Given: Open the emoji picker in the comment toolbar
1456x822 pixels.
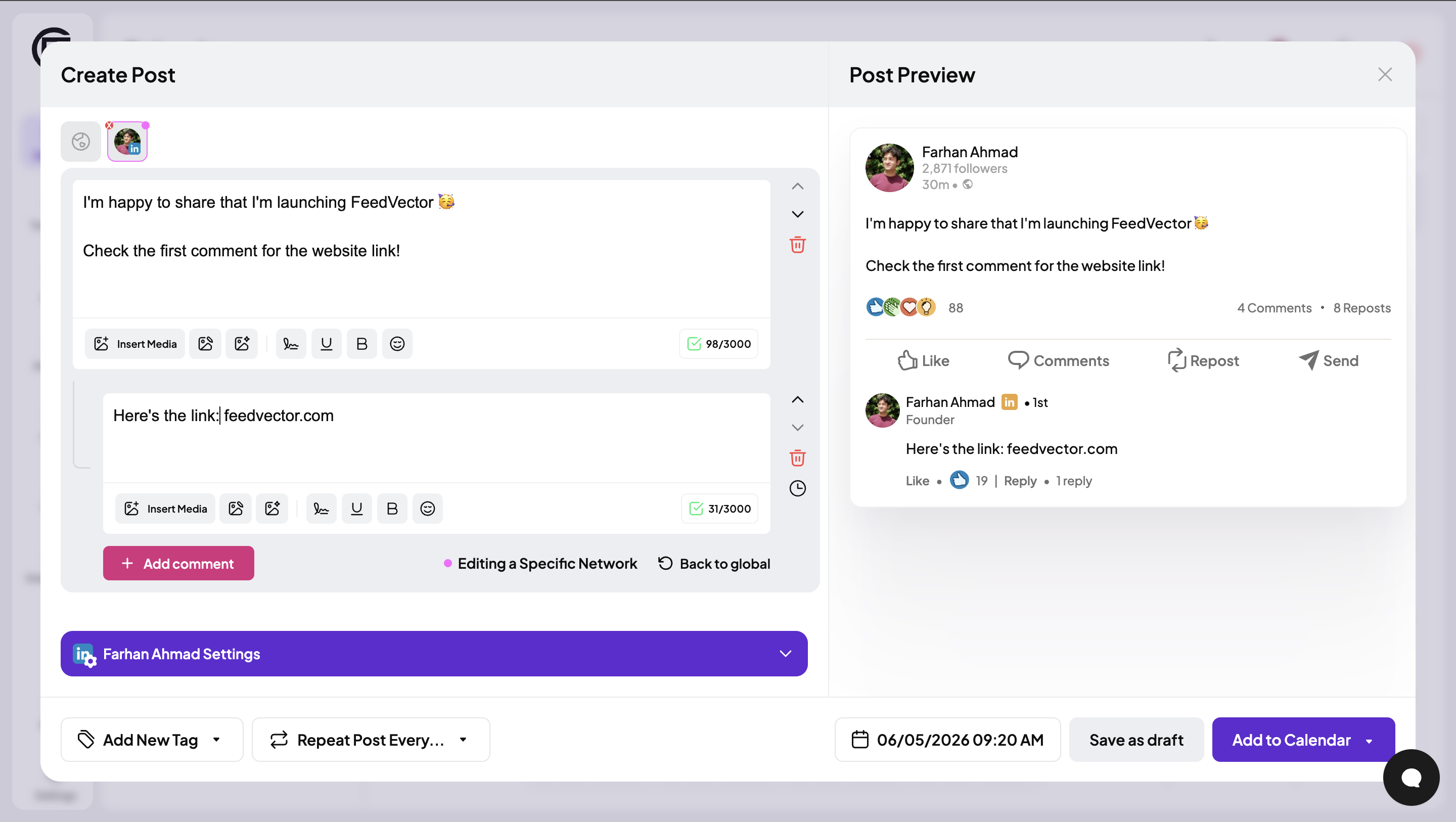Looking at the screenshot, I should (x=427, y=508).
